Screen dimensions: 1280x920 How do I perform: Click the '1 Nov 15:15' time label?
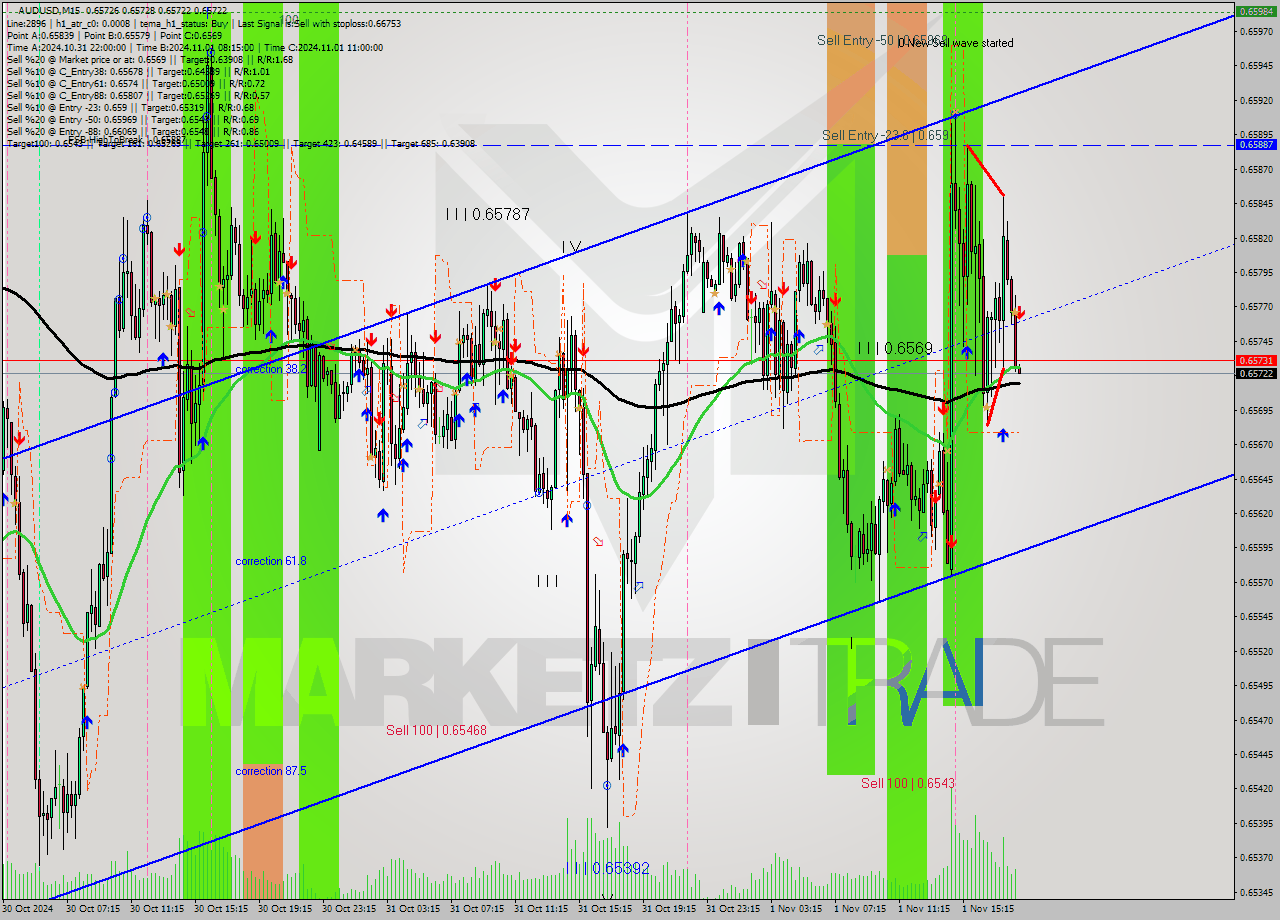(988, 909)
